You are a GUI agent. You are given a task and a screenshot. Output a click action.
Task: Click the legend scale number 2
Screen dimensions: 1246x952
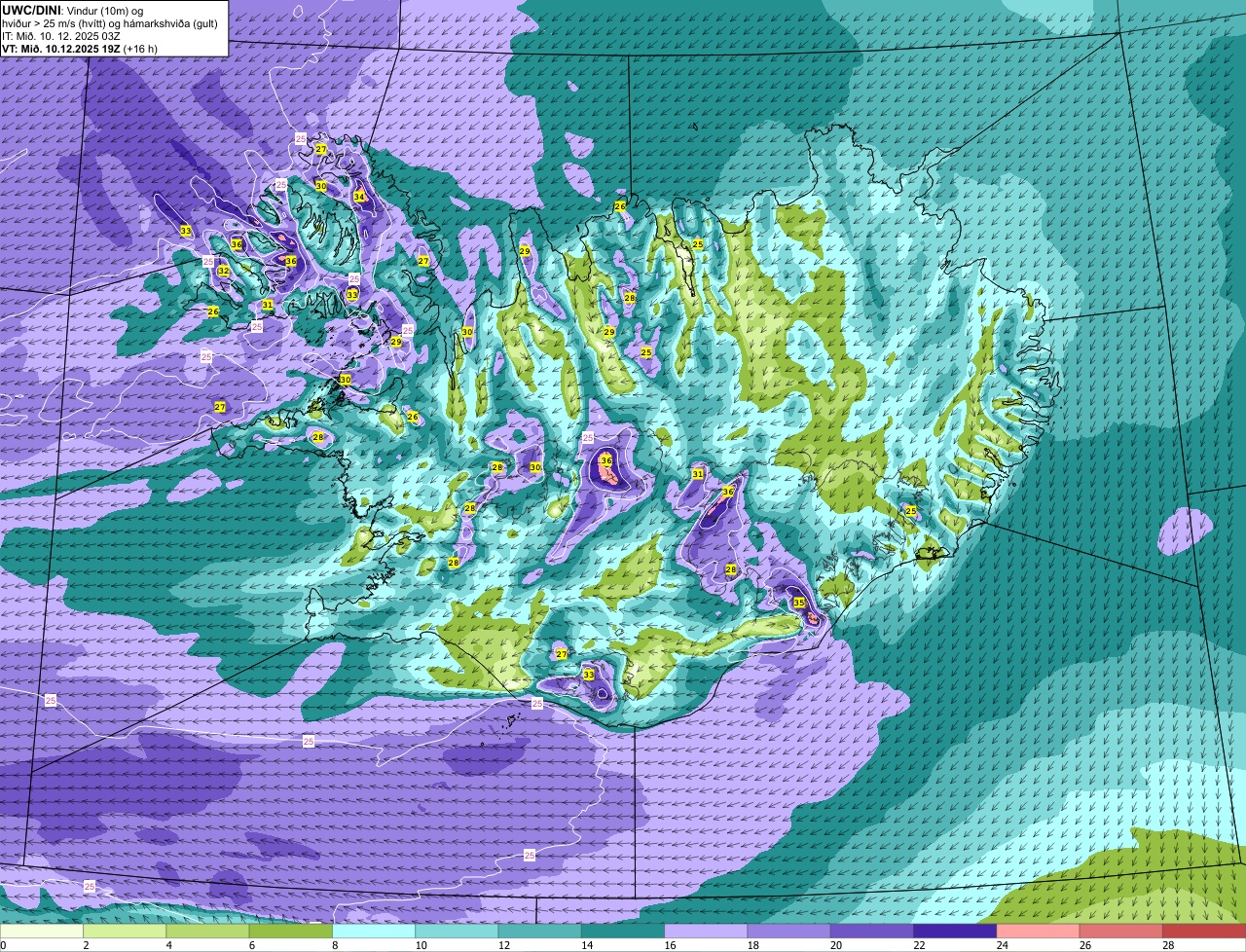[x=86, y=945]
